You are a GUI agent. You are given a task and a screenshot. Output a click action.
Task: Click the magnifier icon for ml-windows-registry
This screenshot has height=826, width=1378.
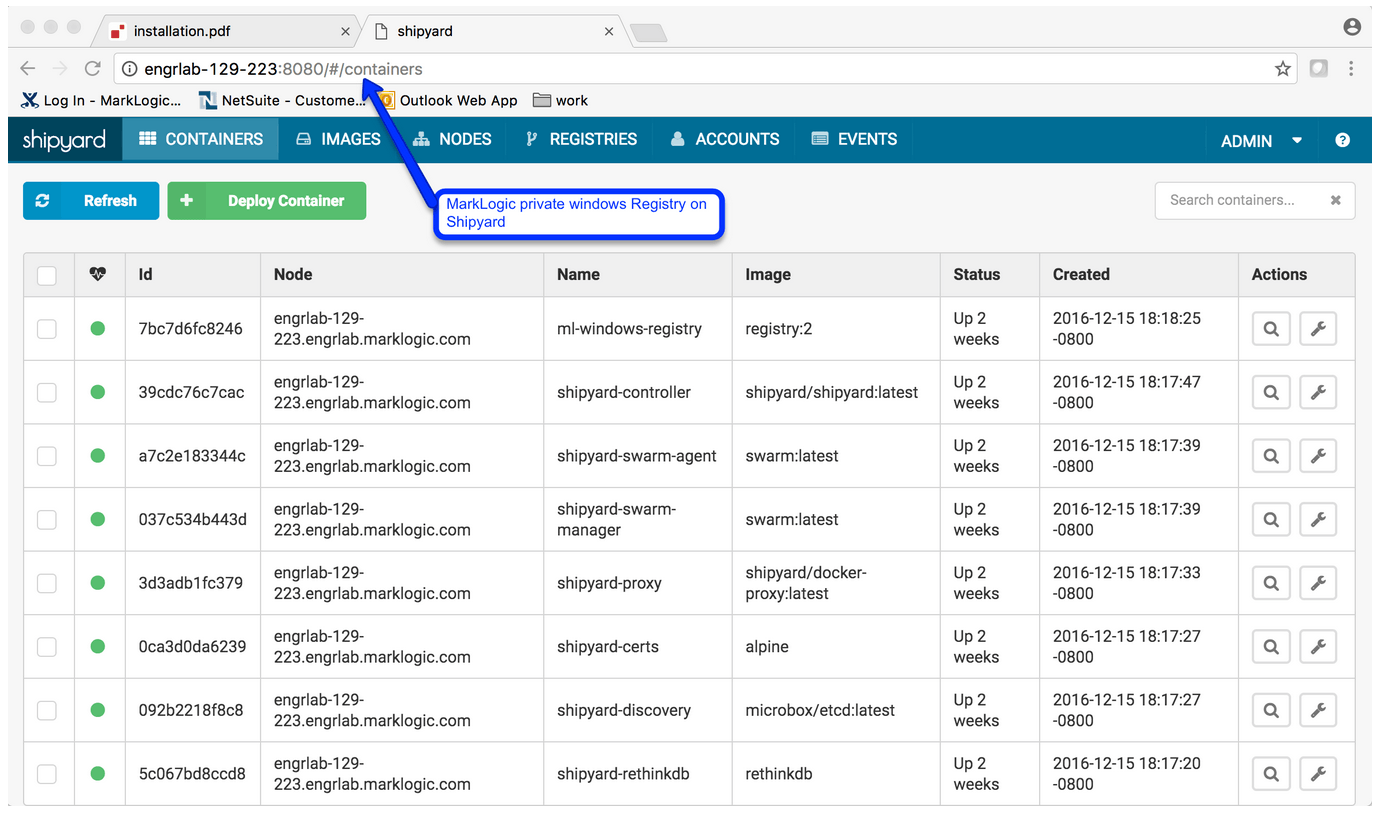pos(1271,329)
